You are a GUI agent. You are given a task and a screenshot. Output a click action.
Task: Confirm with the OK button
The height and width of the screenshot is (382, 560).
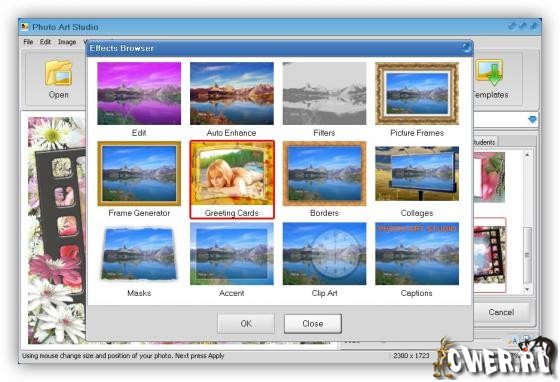(246, 323)
